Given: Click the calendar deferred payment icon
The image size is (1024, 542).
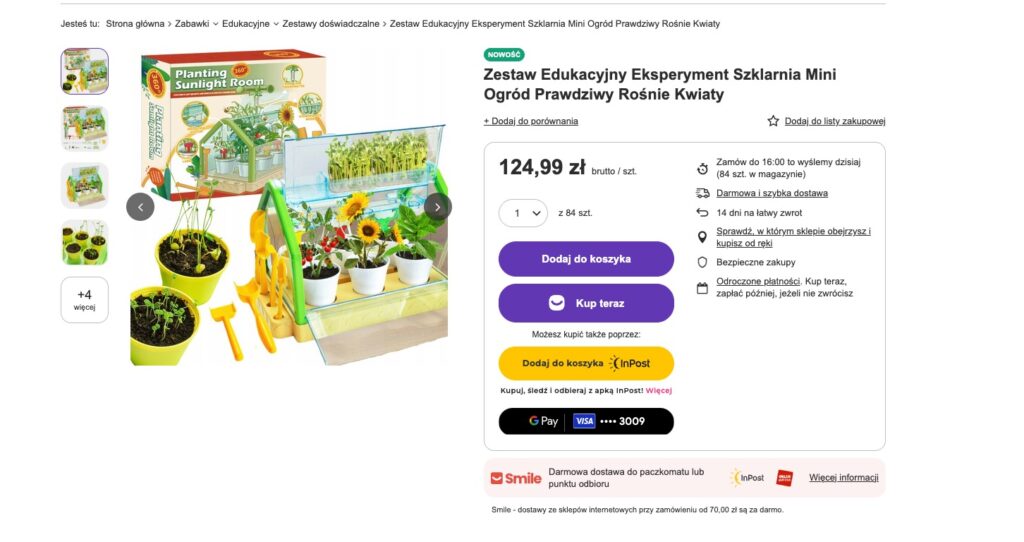Looking at the screenshot, I should point(703,288).
